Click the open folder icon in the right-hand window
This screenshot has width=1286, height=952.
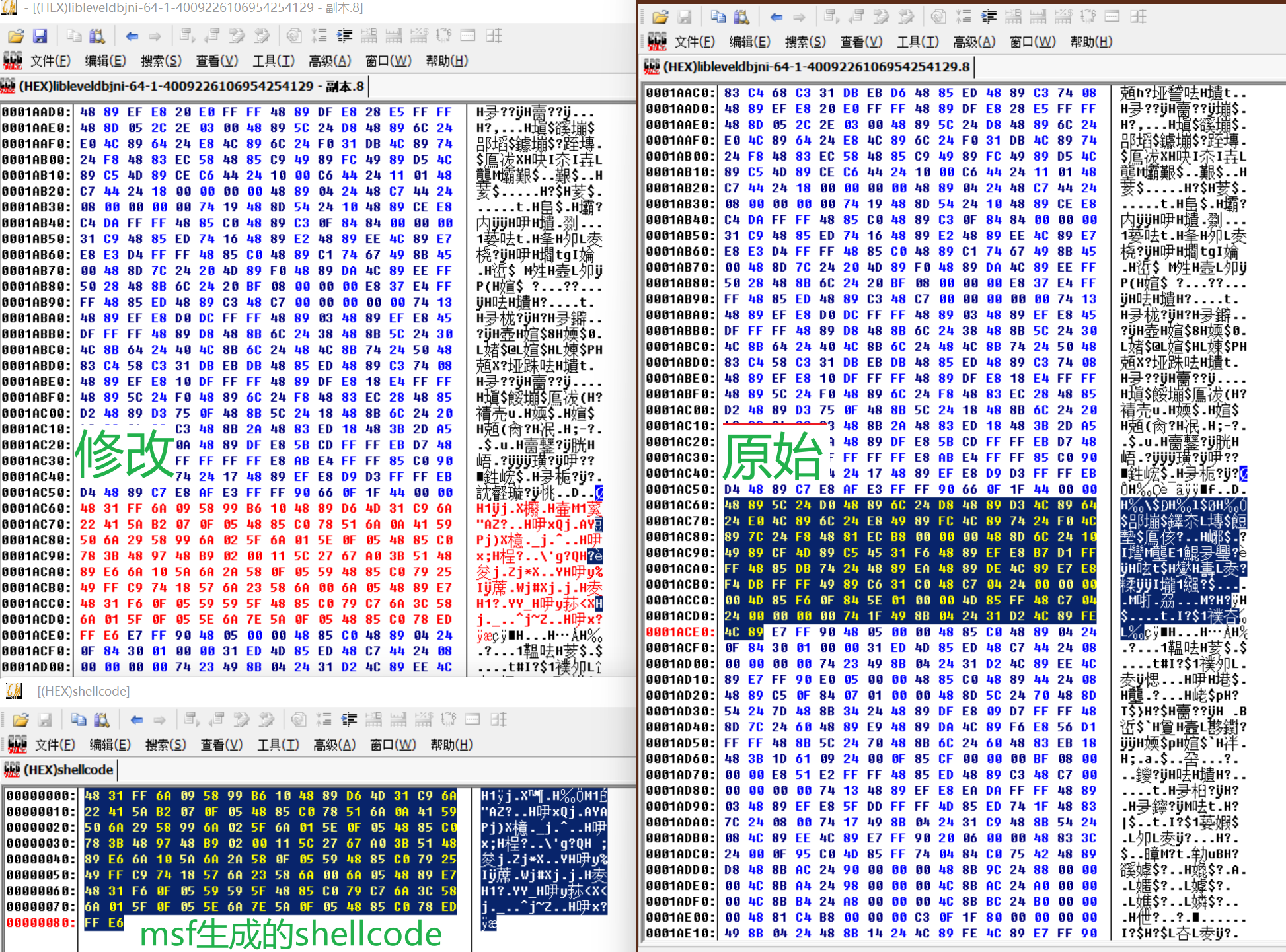(x=660, y=17)
